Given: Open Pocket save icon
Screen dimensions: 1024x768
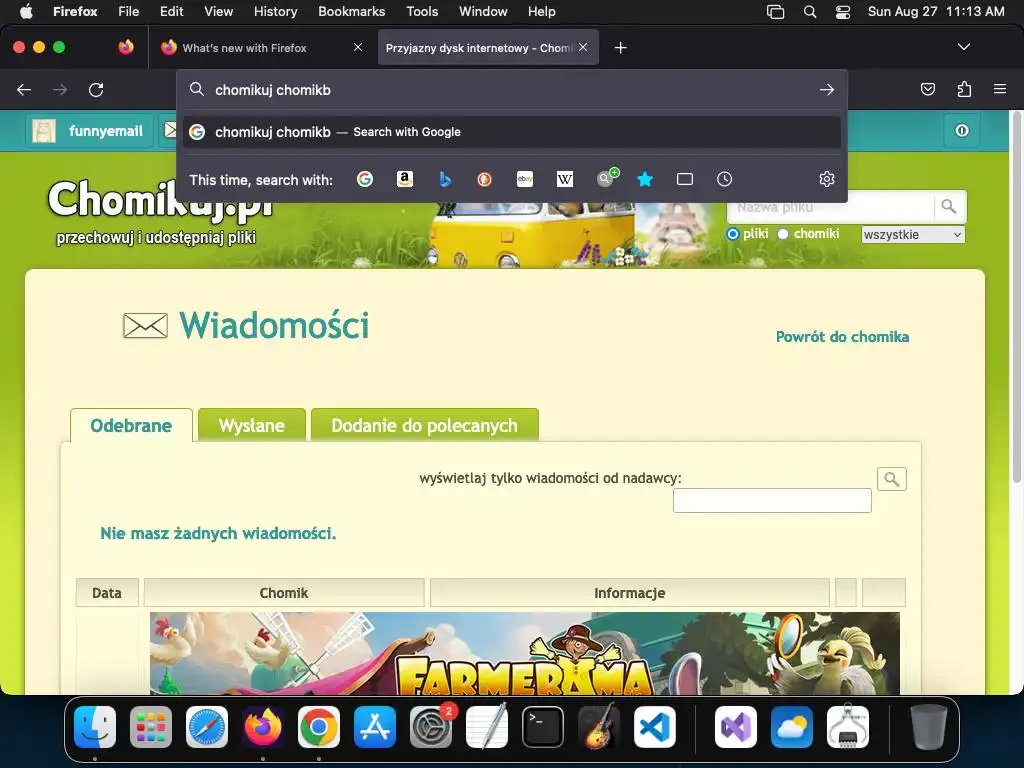Looking at the screenshot, I should tap(927, 89).
